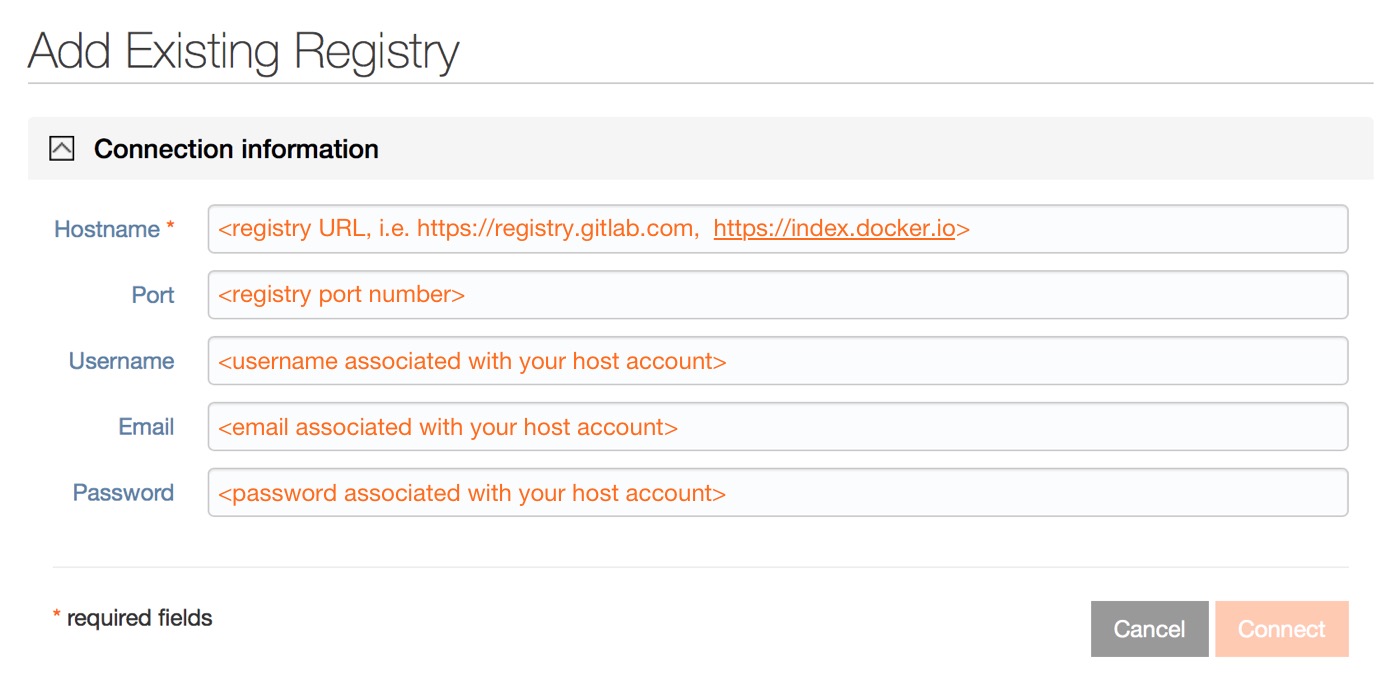Click the Email field label
1400x684 pixels.
pos(148,426)
